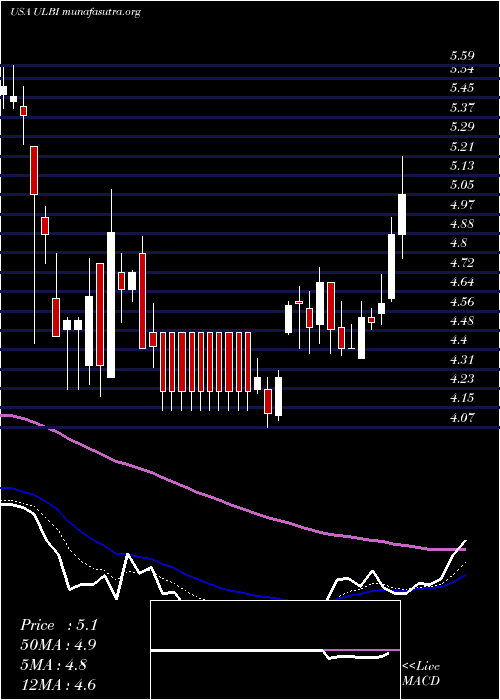500x700 pixels.
Task: Click the 5.37 price axis label
Action: coord(462,108)
